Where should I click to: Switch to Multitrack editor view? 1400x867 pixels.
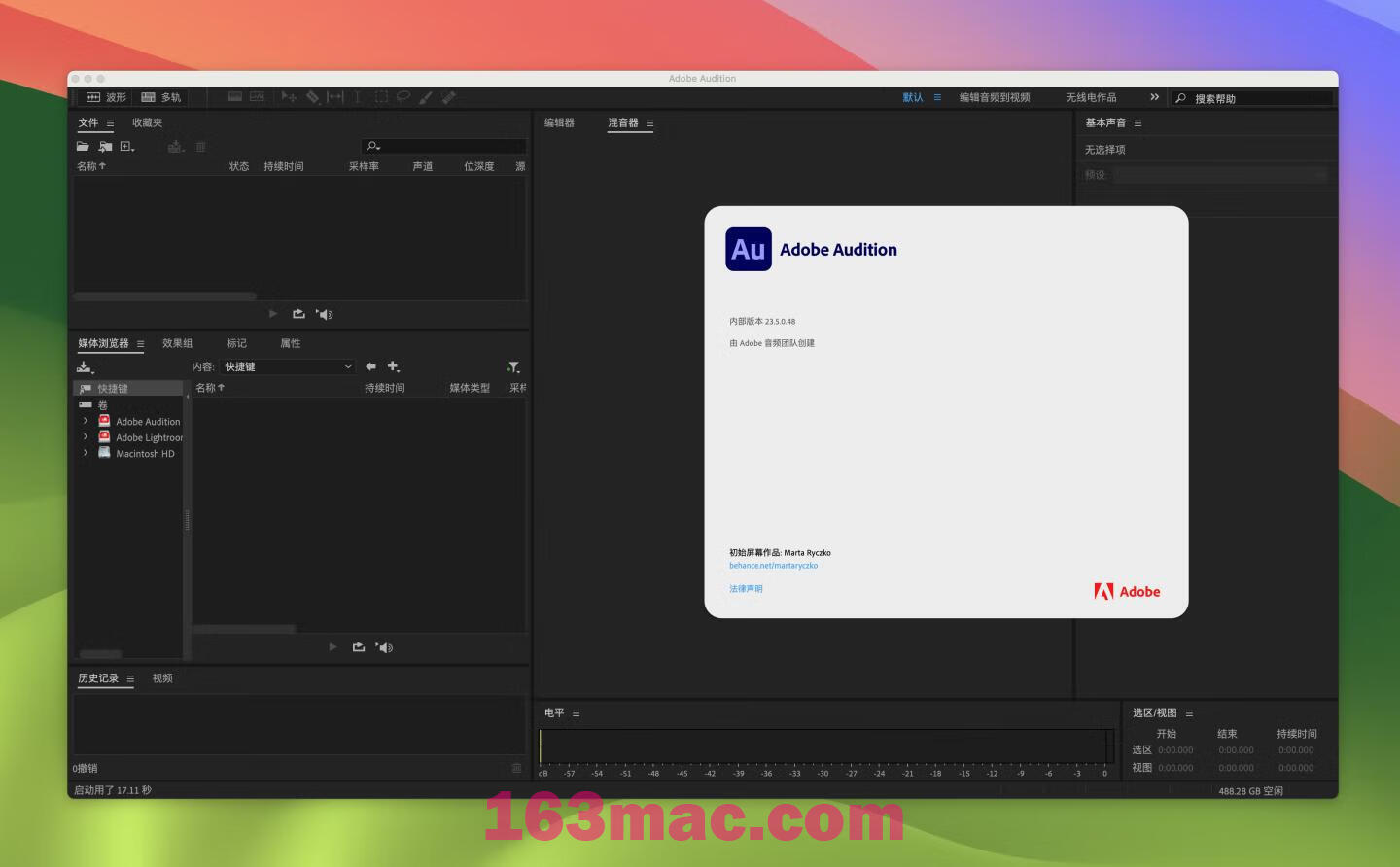(x=161, y=97)
